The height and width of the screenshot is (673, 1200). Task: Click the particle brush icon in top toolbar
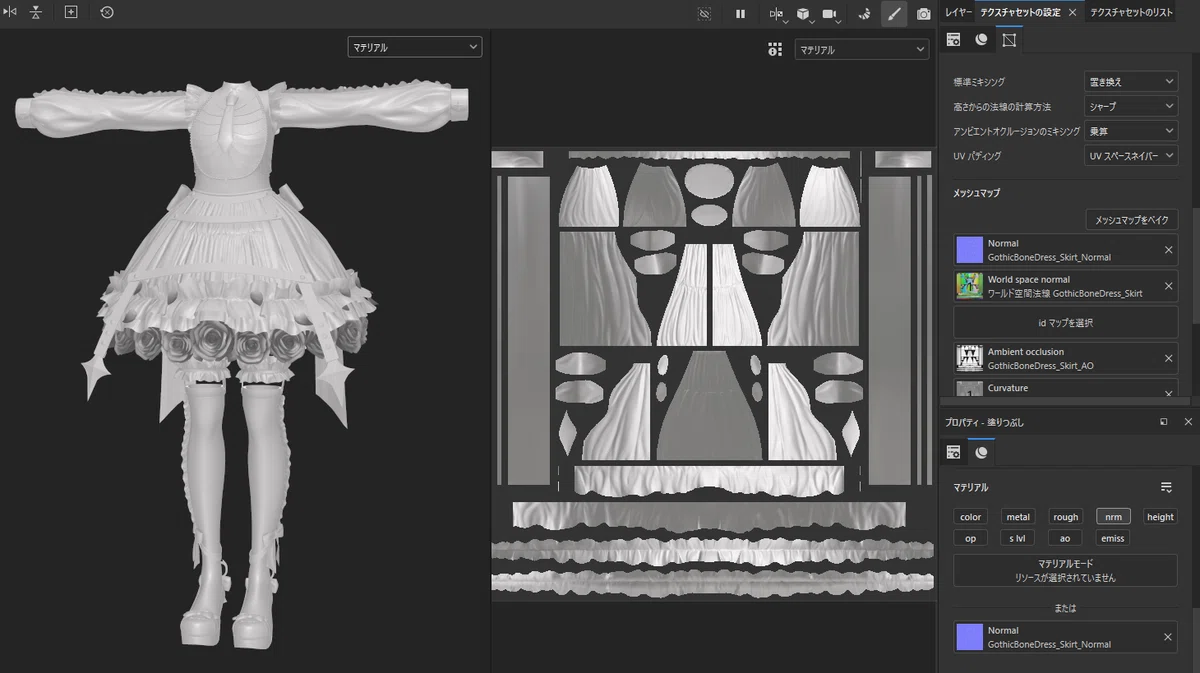pyautogui.click(x=866, y=13)
